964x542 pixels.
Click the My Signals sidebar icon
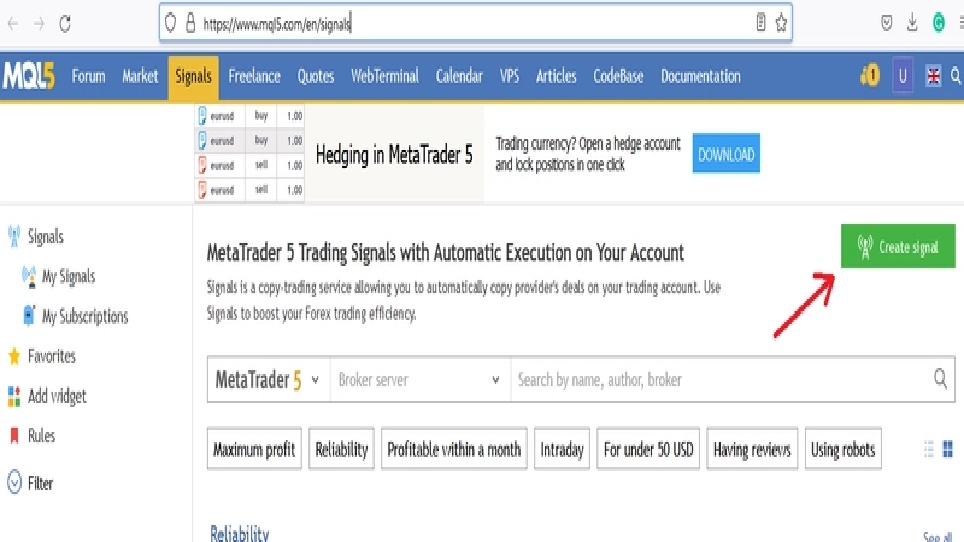28,277
